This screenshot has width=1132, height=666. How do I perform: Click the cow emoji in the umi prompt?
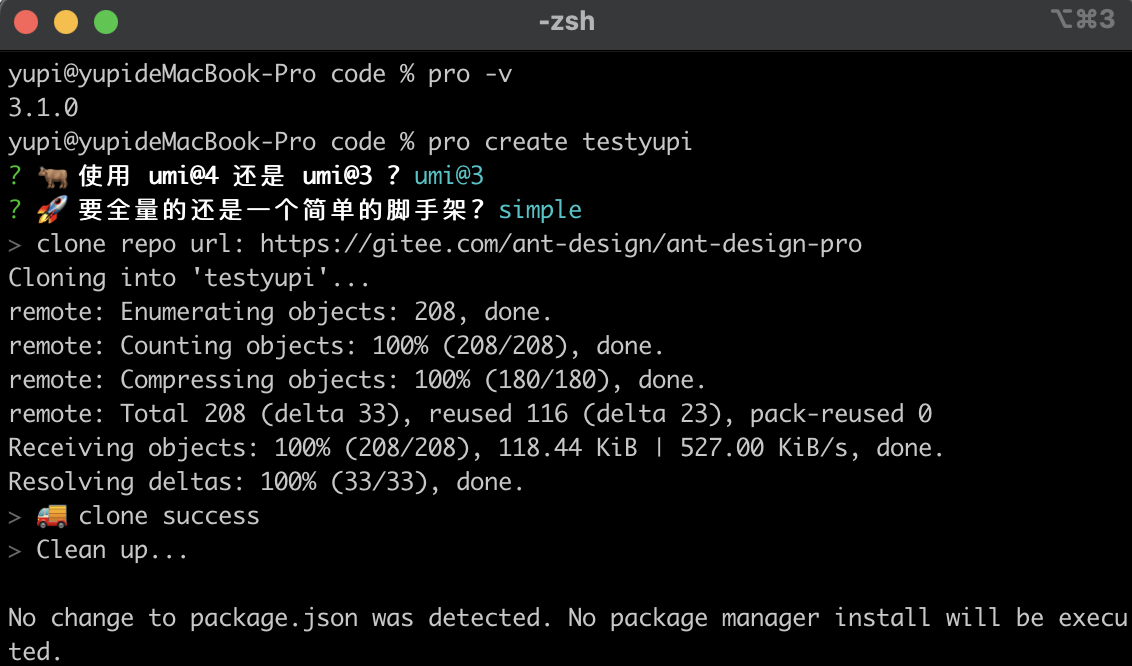tap(52, 176)
